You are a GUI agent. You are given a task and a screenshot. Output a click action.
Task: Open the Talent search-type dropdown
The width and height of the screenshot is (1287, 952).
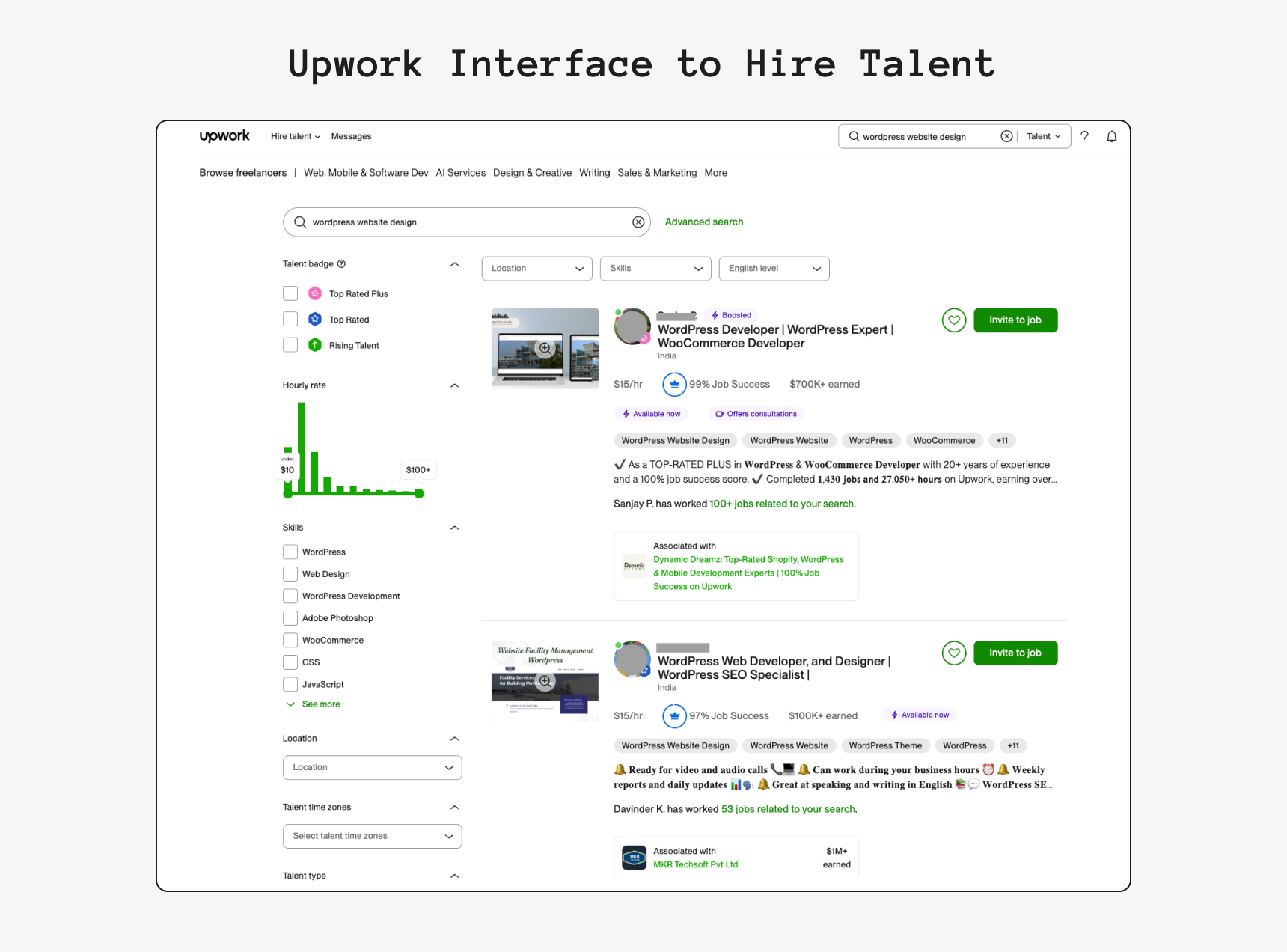(1044, 136)
